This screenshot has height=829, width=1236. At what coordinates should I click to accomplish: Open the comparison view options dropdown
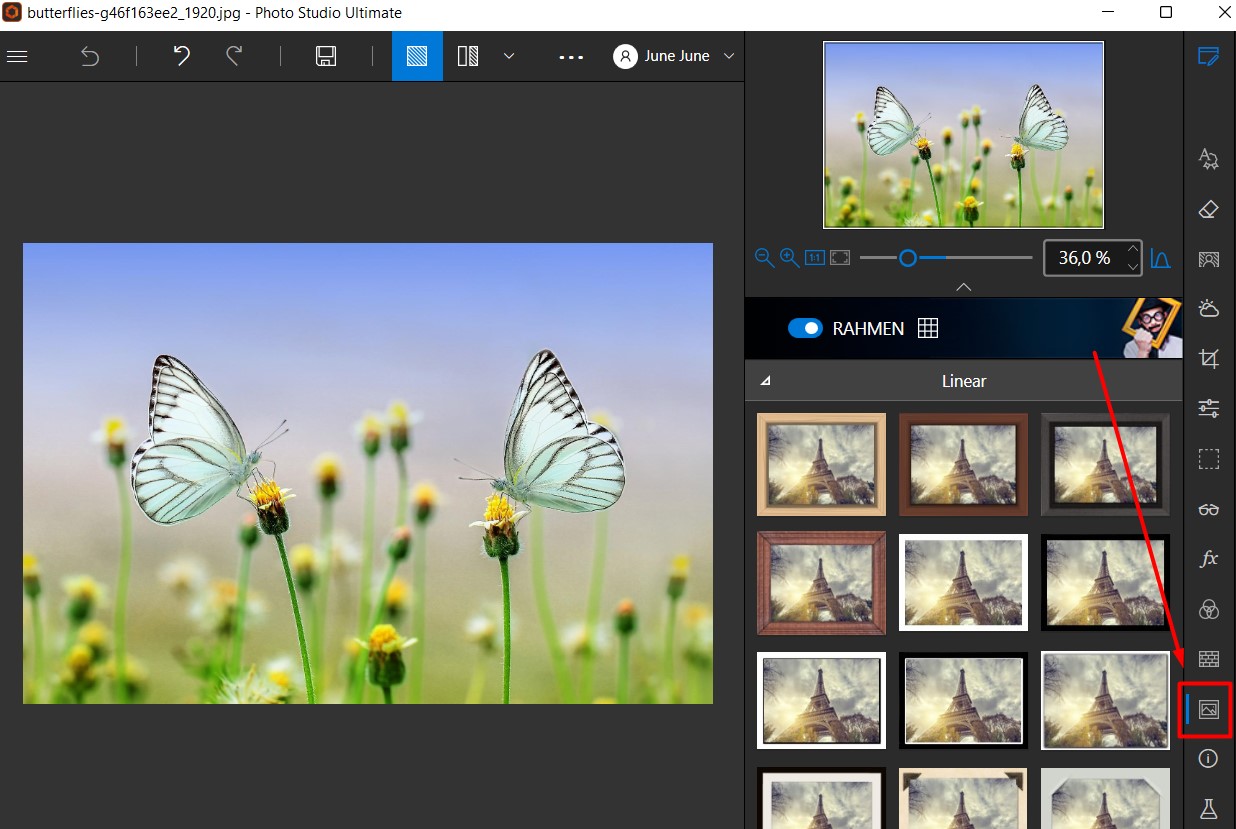coord(509,56)
